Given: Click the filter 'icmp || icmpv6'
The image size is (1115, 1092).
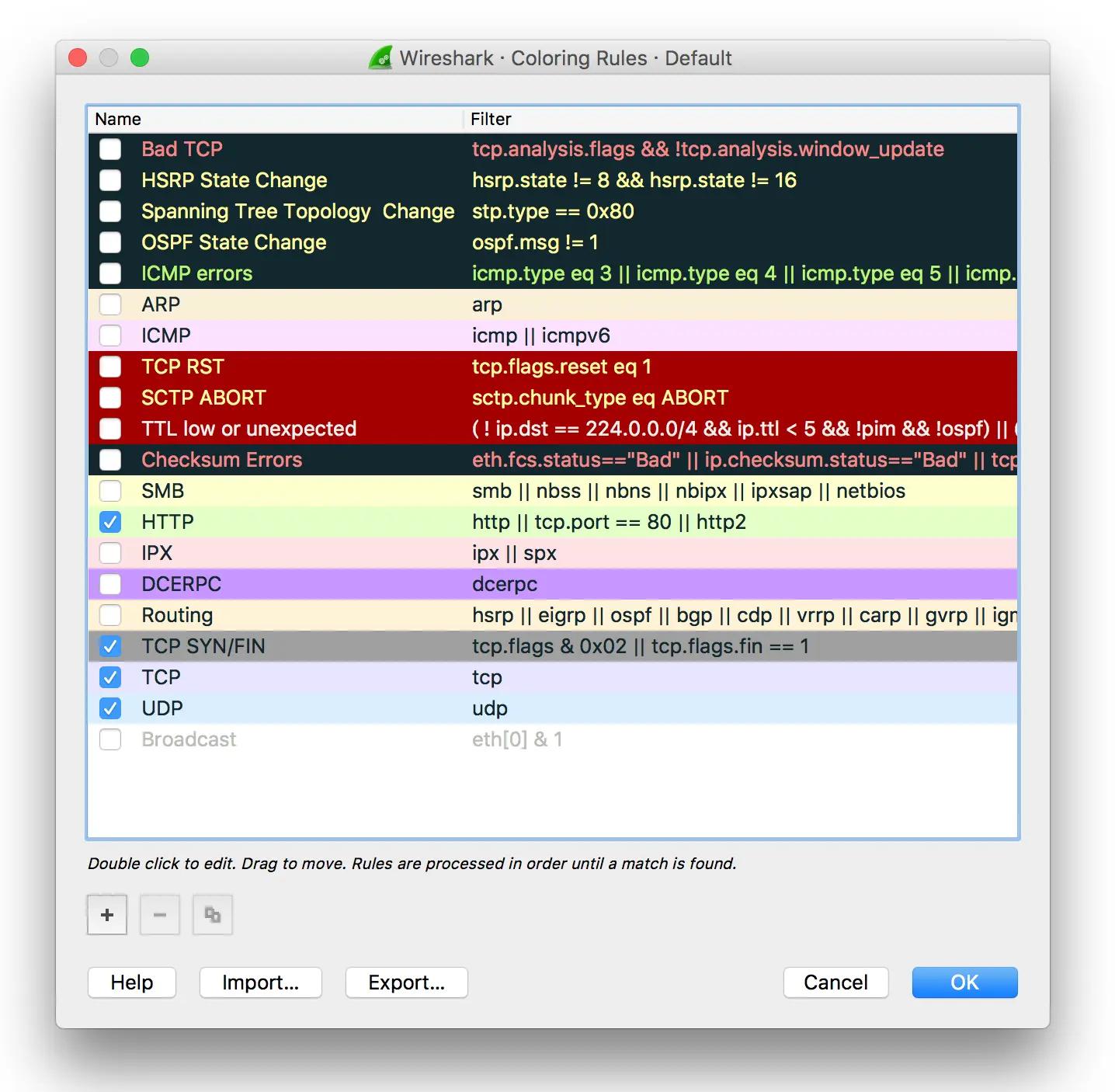Looking at the screenshot, I should 541,336.
